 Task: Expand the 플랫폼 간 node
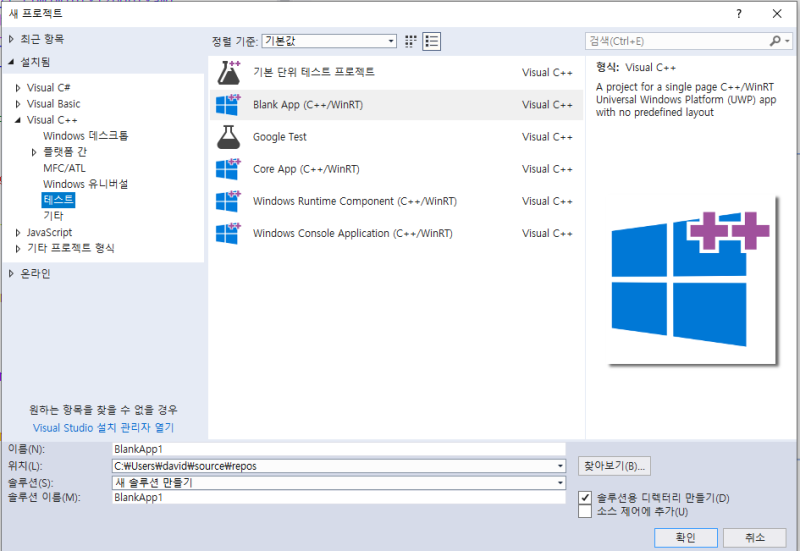(34, 152)
